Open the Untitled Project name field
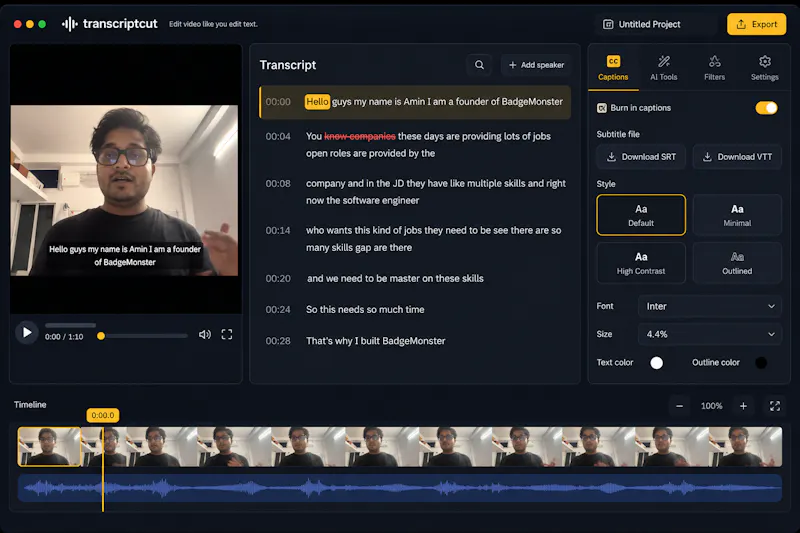Viewport: 800px width, 533px height. [656, 24]
